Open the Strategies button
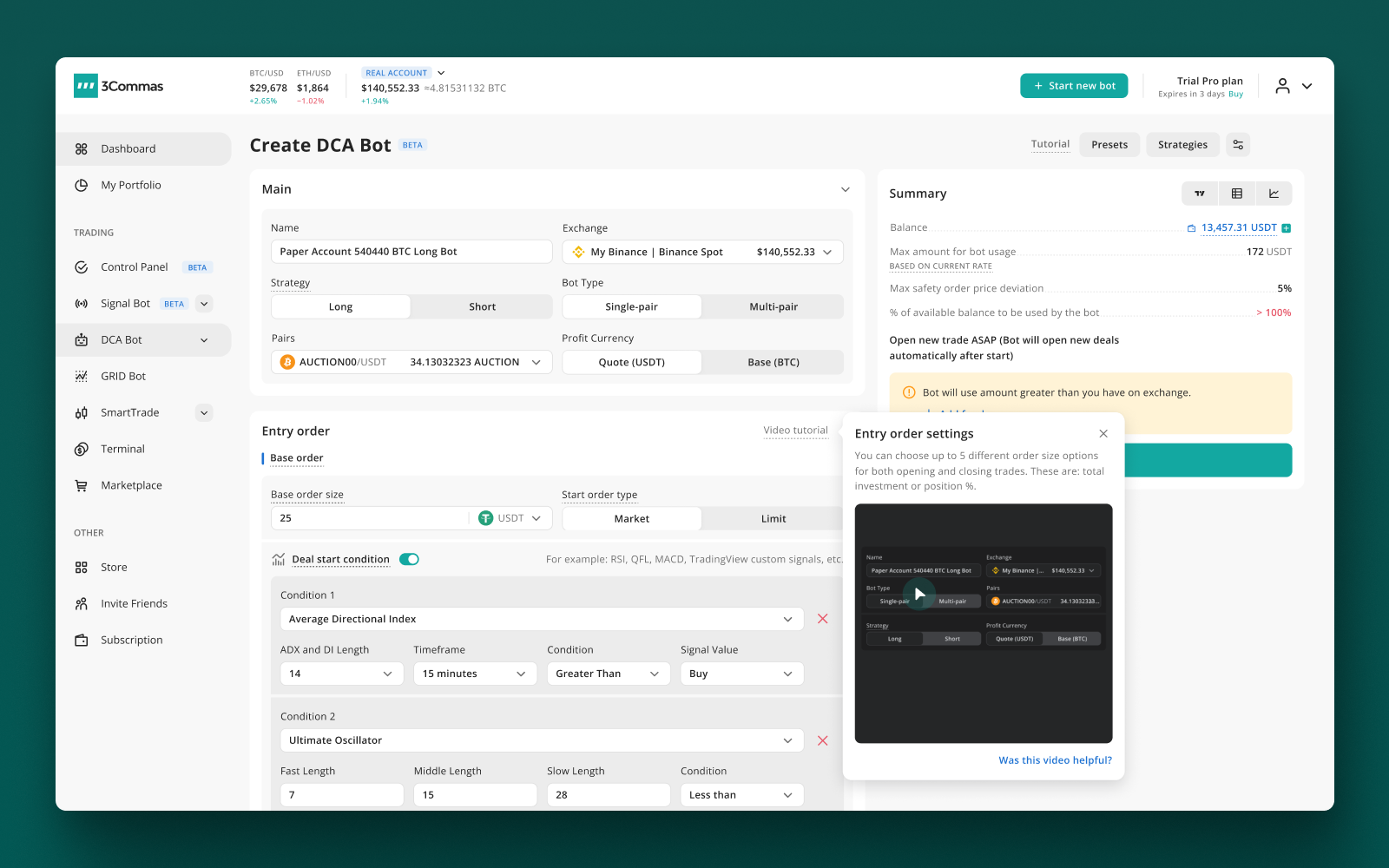1389x868 pixels. click(1182, 145)
